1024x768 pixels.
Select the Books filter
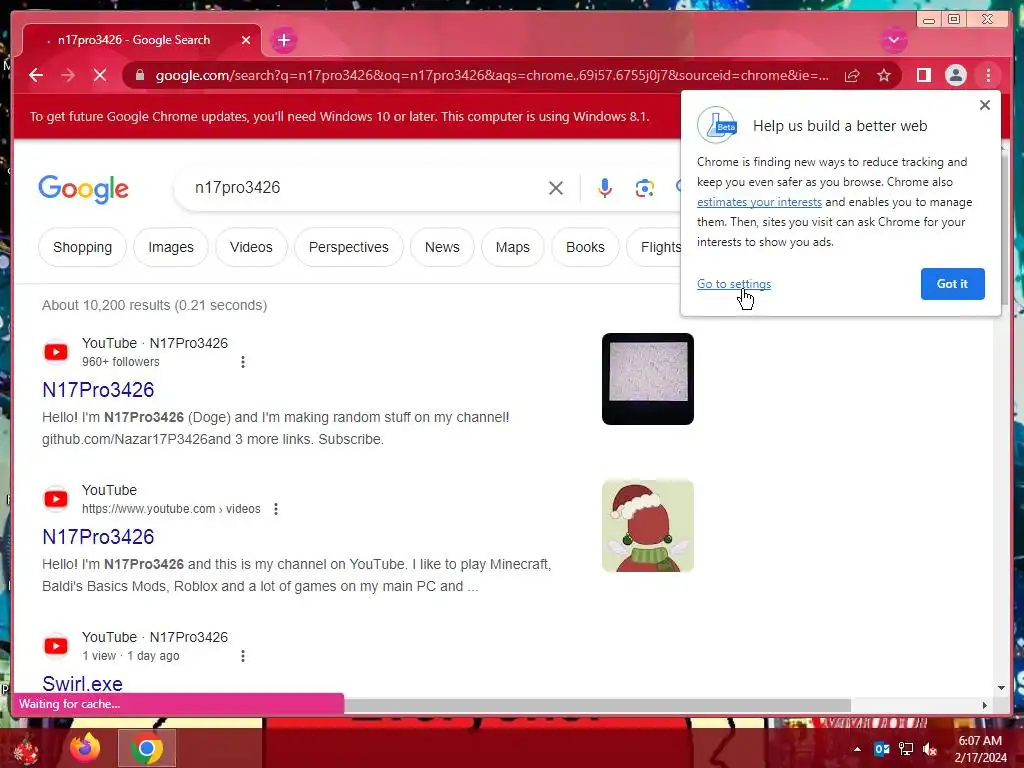click(585, 248)
